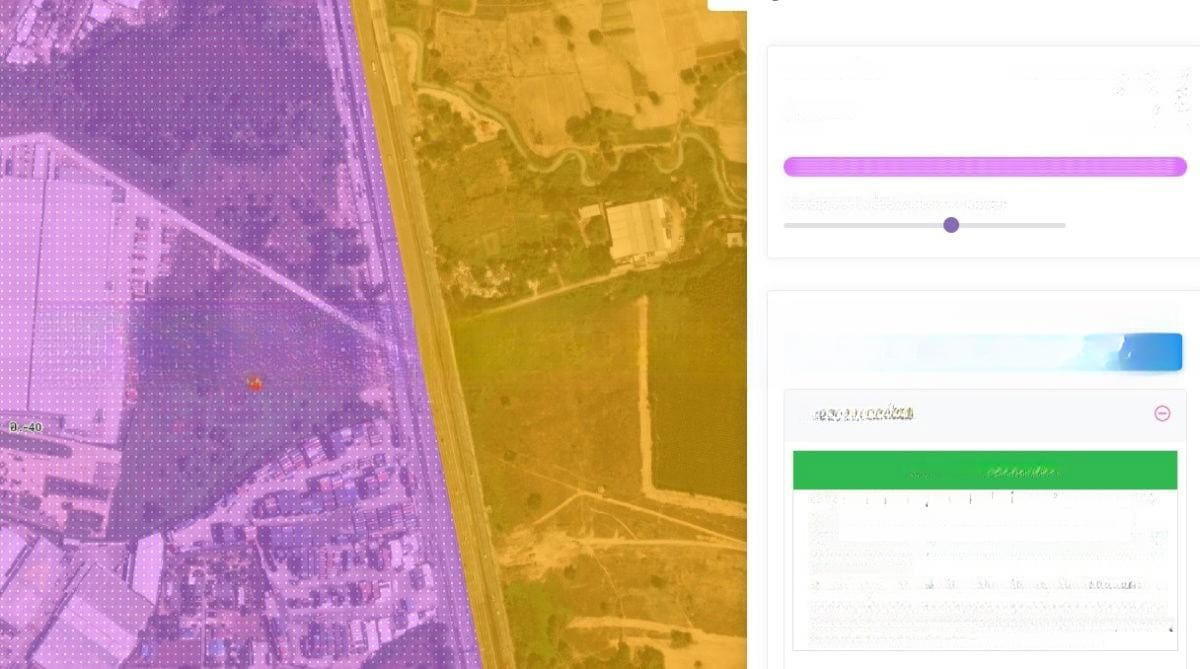Screen dimensions: 1200x669
Task: Click the accordion section title text
Action: [x=863, y=413]
